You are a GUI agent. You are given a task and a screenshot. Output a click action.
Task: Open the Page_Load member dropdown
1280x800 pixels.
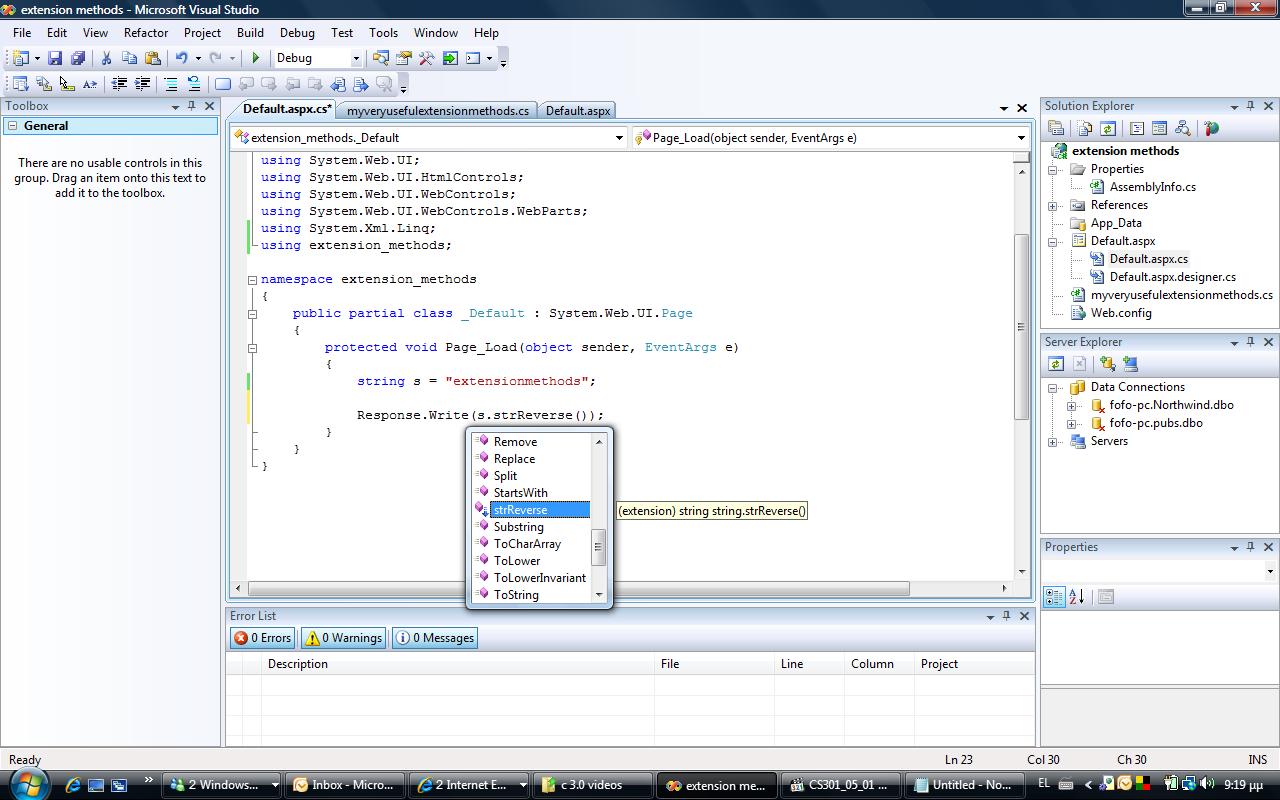pyautogui.click(x=1021, y=138)
